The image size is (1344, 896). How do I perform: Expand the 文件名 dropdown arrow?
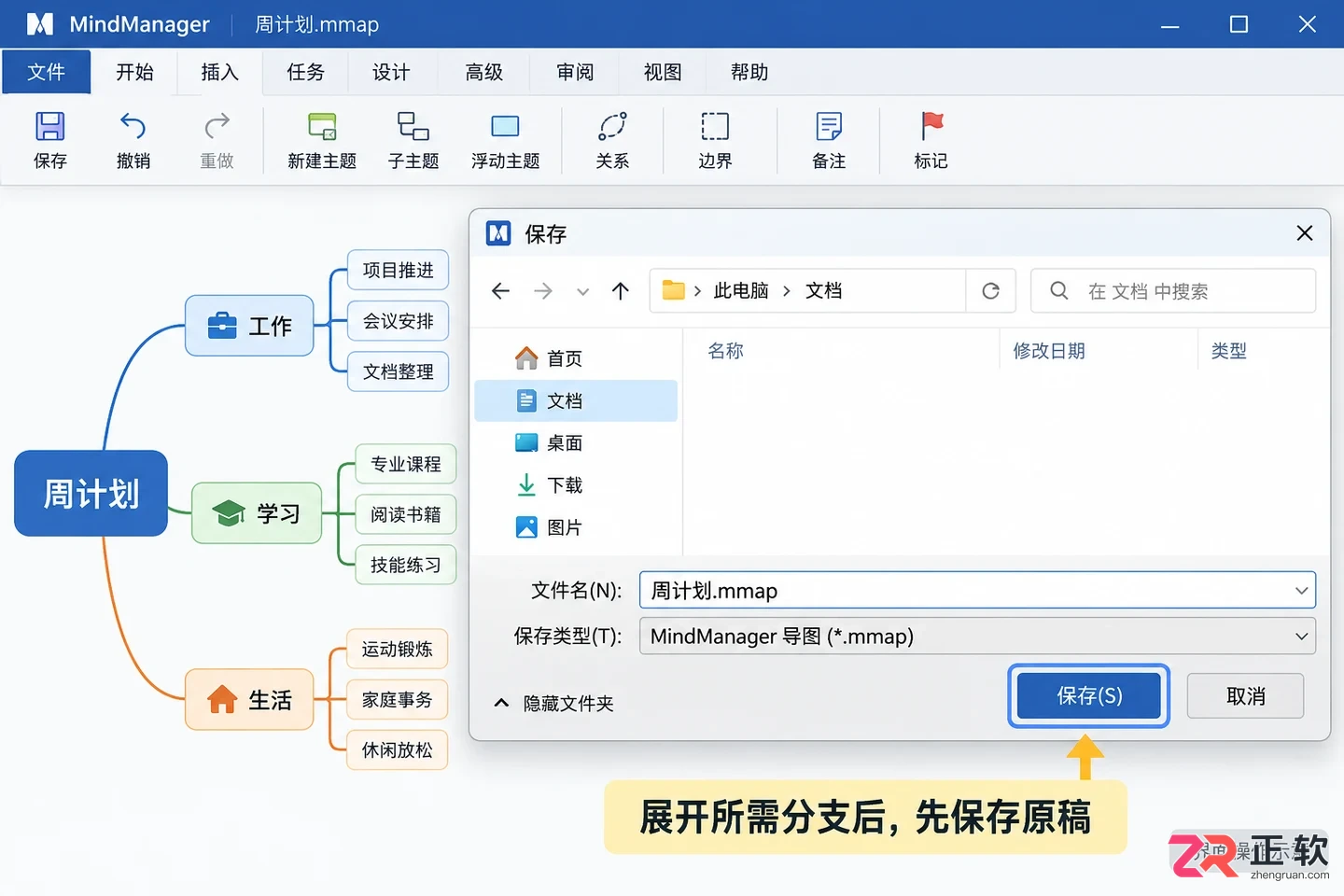[x=1301, y=591]
